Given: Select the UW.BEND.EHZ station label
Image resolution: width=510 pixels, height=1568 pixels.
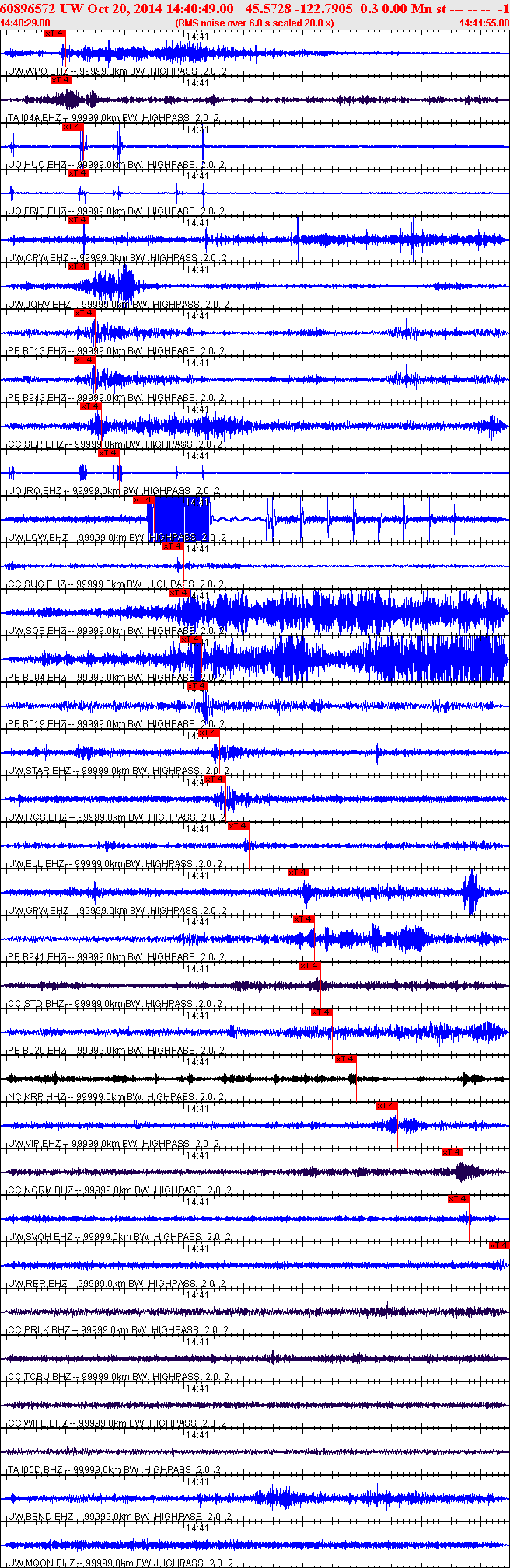Looking at the screenshot, I should [40, 1517].
